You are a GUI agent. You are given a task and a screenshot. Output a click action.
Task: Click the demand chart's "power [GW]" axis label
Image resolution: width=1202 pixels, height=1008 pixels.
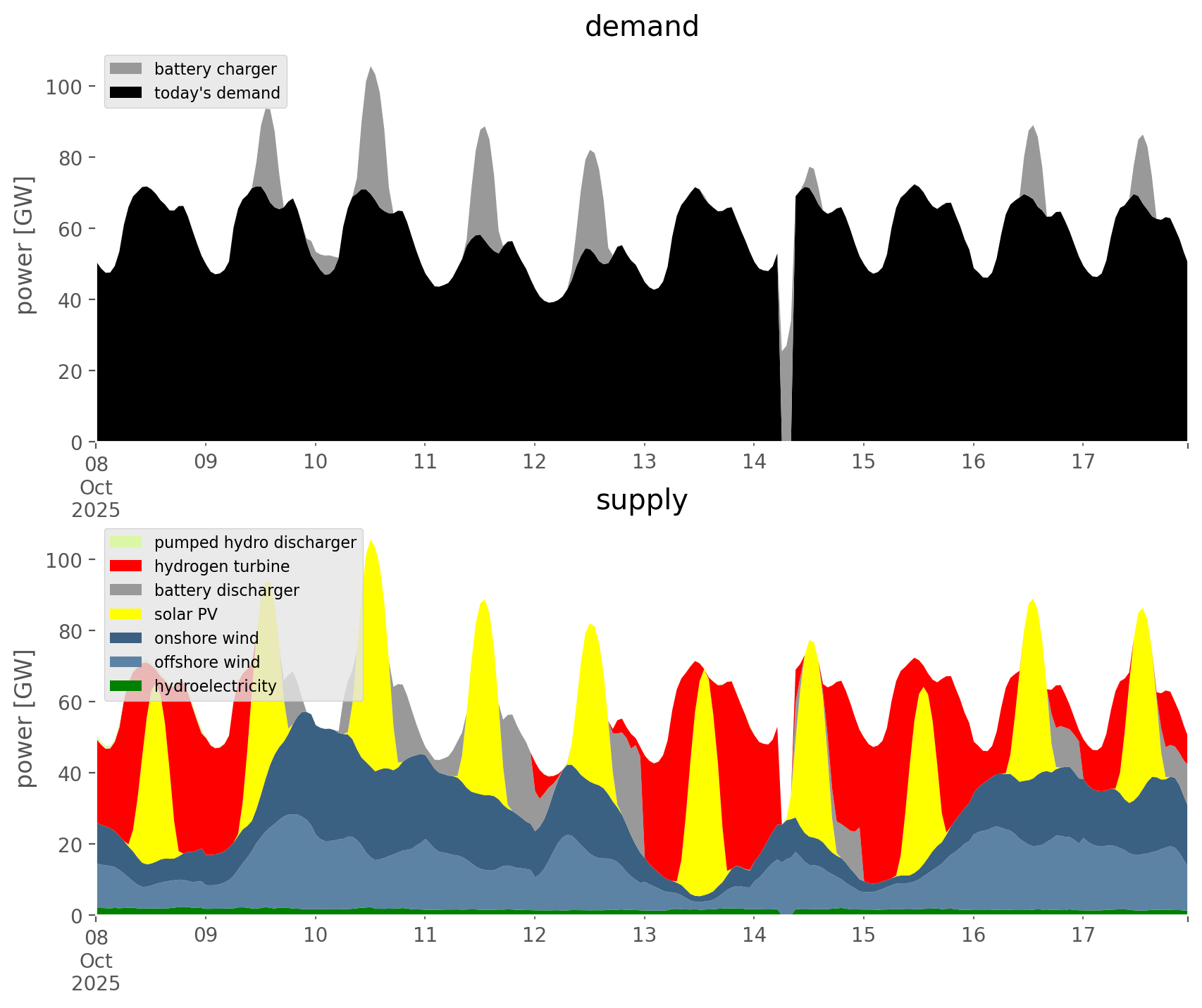click(x=25, y=245)
